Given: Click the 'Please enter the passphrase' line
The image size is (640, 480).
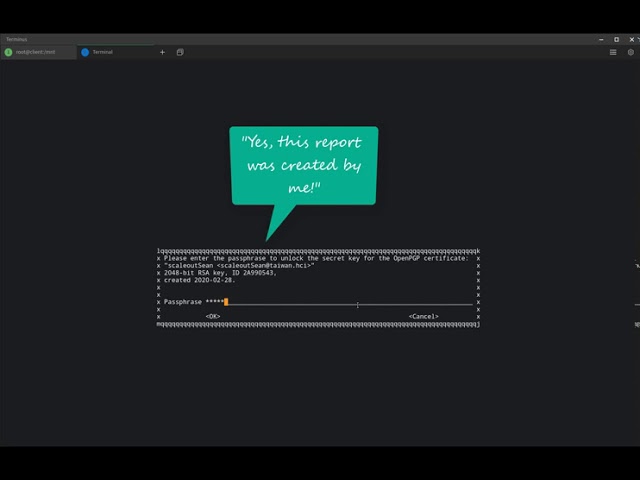Looking at the screenshot, I should point(316,258).
